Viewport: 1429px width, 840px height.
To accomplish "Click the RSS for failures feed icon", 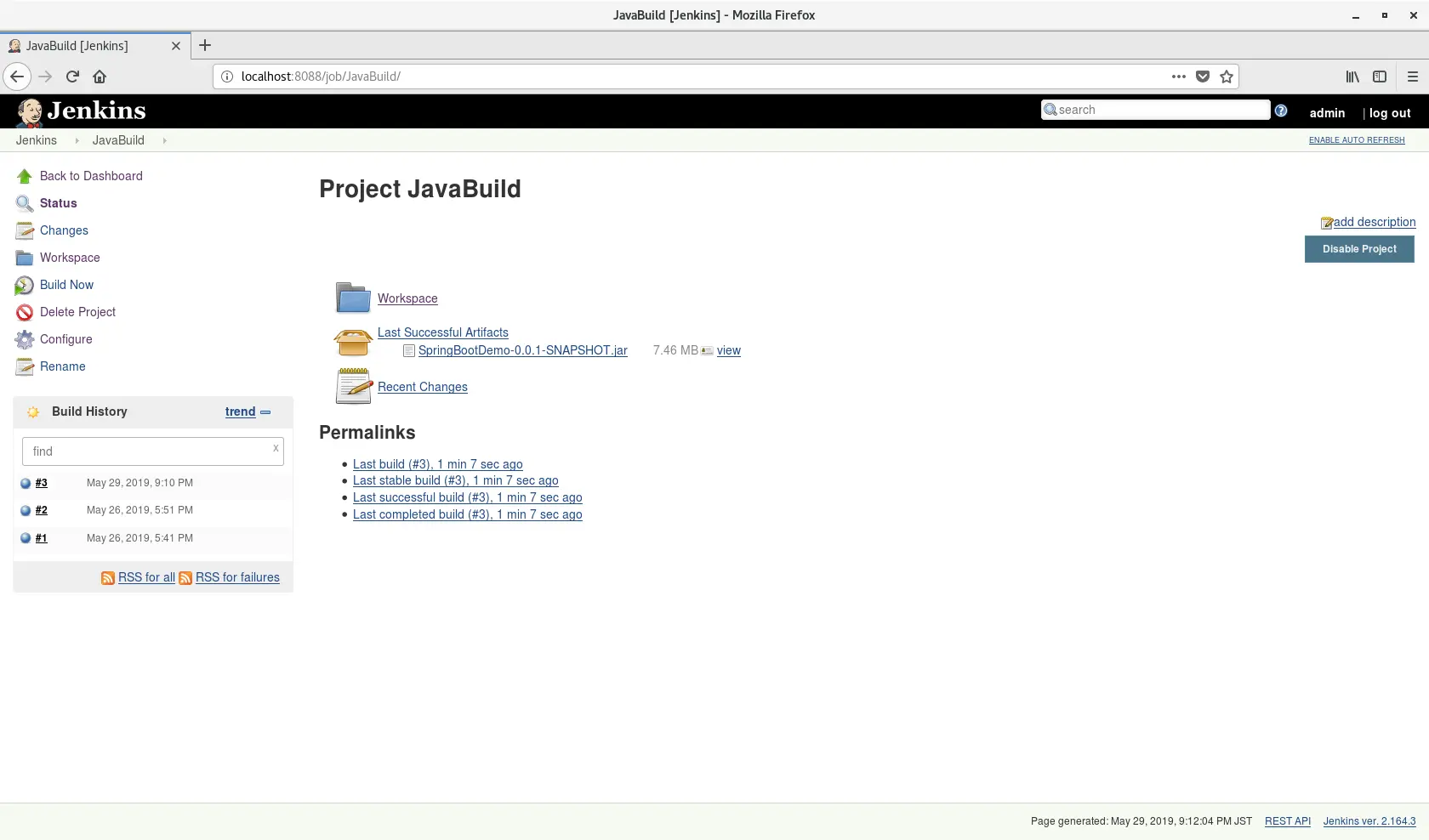I will [185, 578].
